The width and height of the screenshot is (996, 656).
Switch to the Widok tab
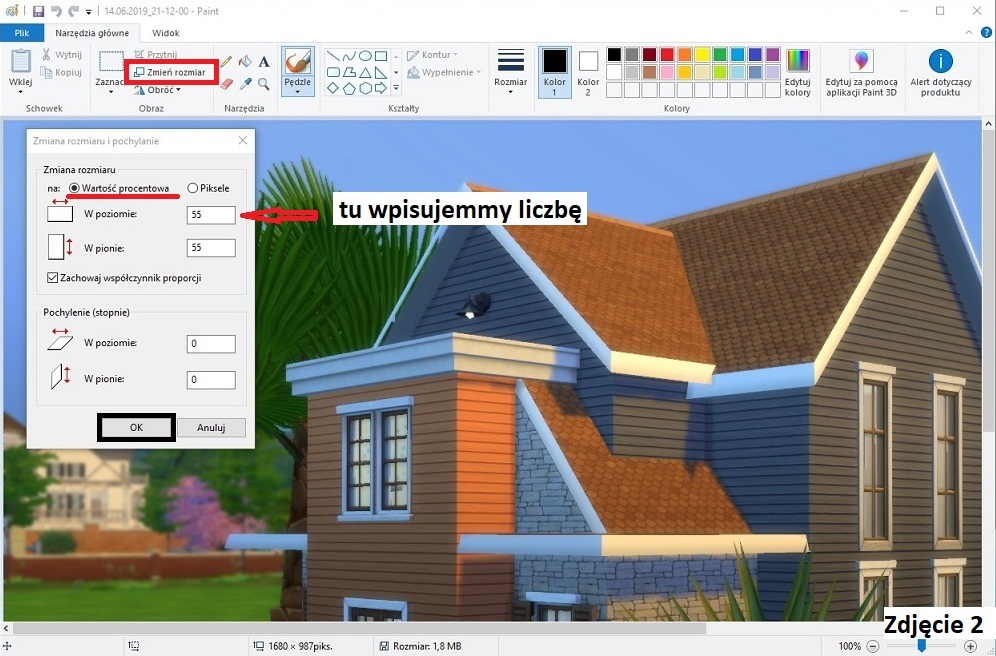click(166, 33)
